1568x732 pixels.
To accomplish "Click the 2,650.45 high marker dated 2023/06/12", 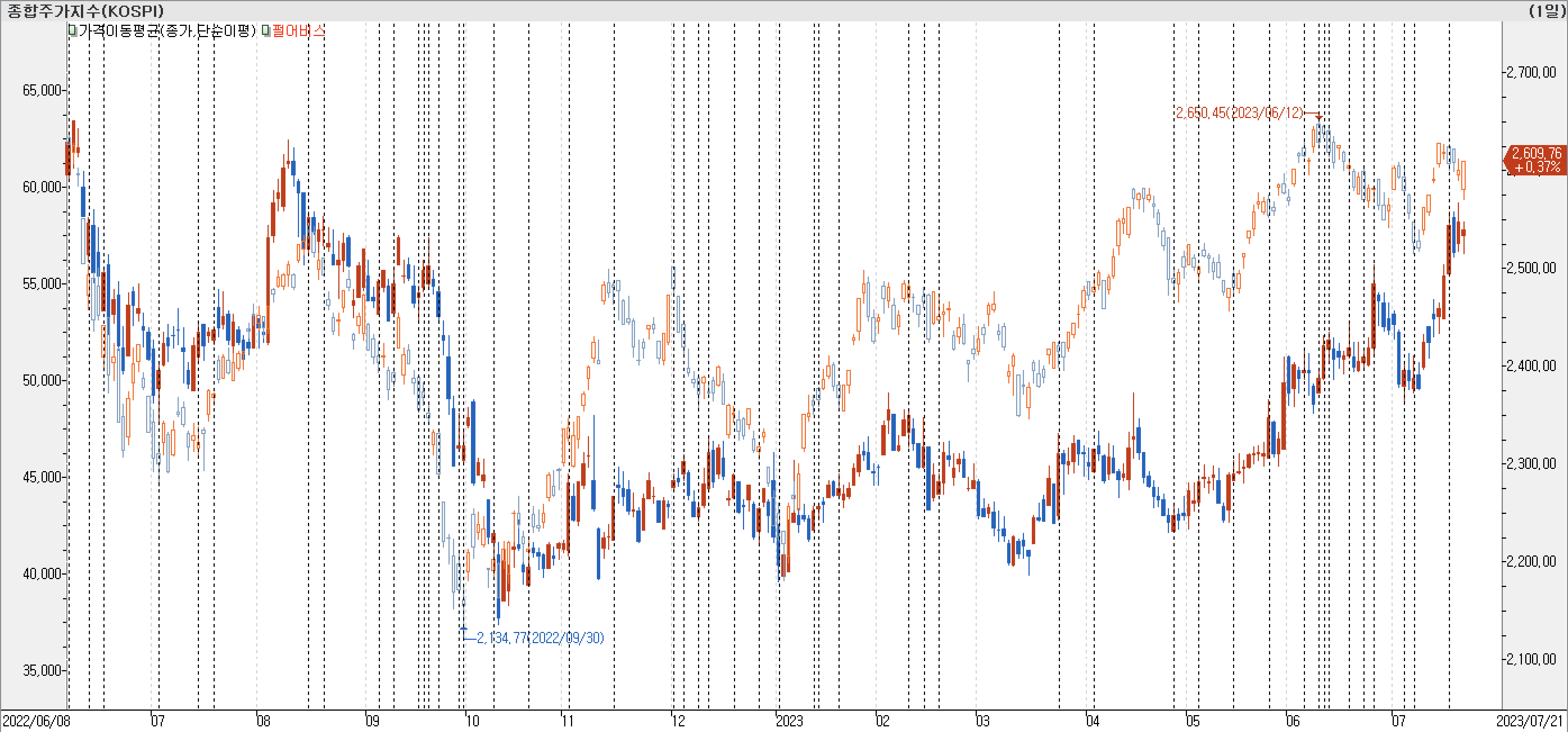I will click(x=1239, y=112).
